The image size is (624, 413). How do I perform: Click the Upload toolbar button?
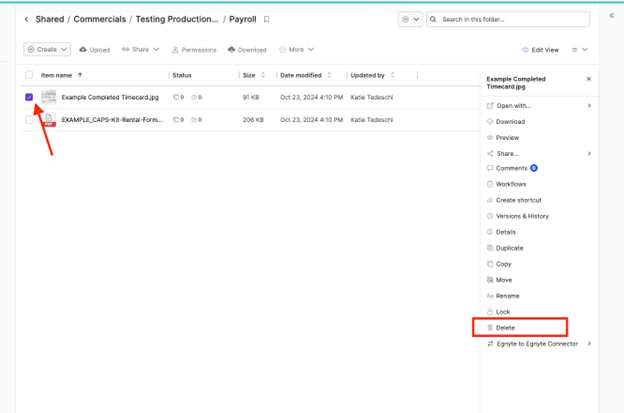click(x=94, y=50)
